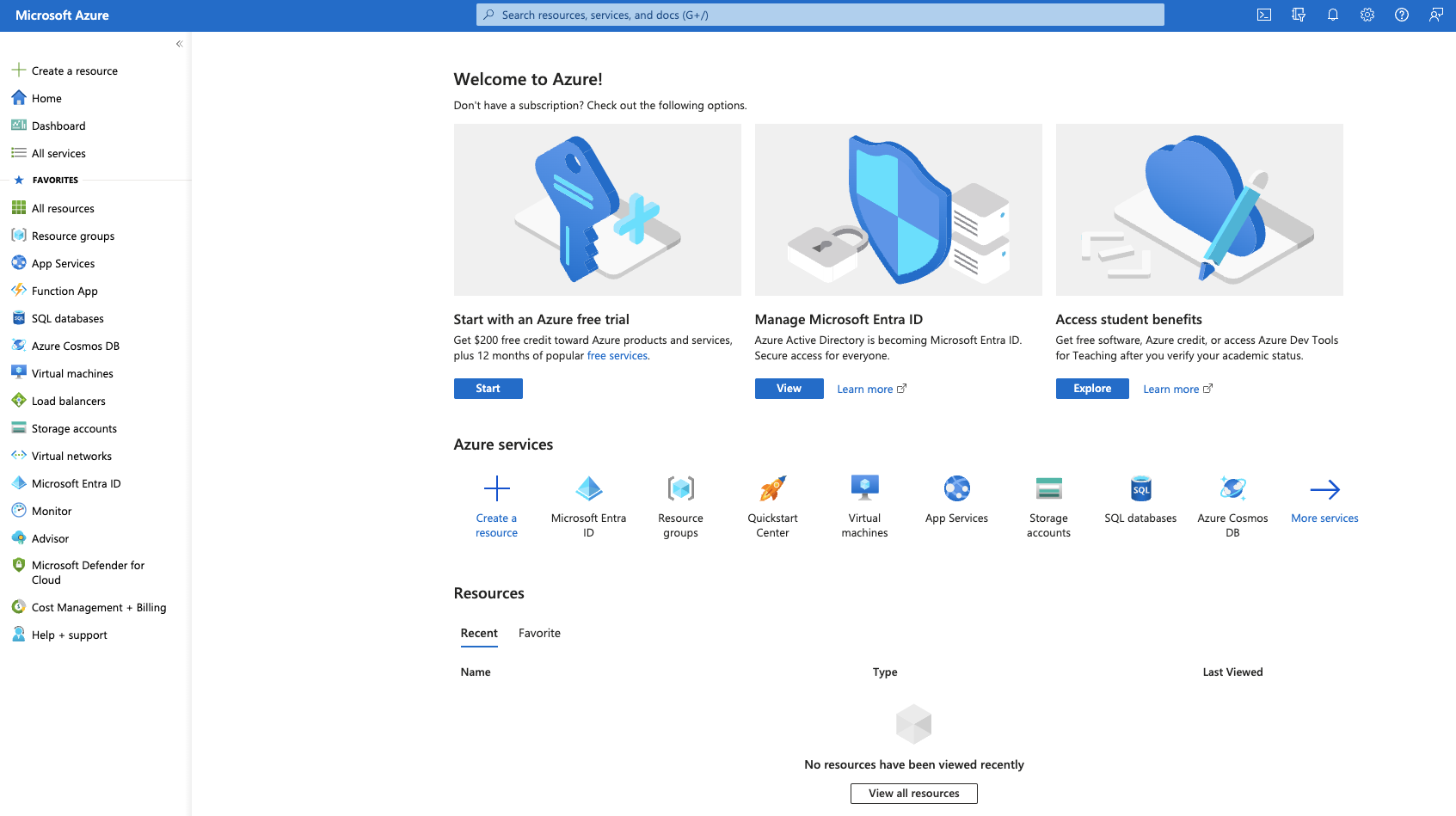Open the notifications bell

coord(1333,15)
